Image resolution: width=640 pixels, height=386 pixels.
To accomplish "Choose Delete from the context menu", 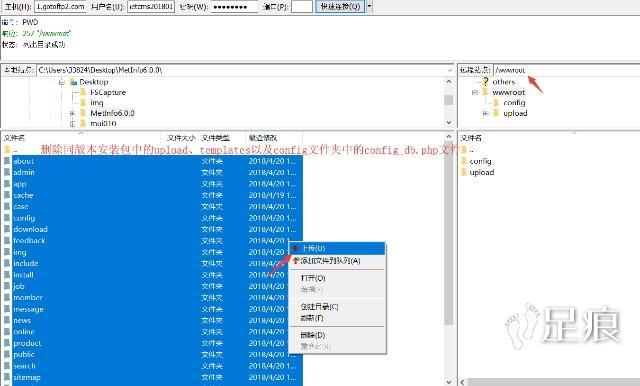I will point(337,335).
